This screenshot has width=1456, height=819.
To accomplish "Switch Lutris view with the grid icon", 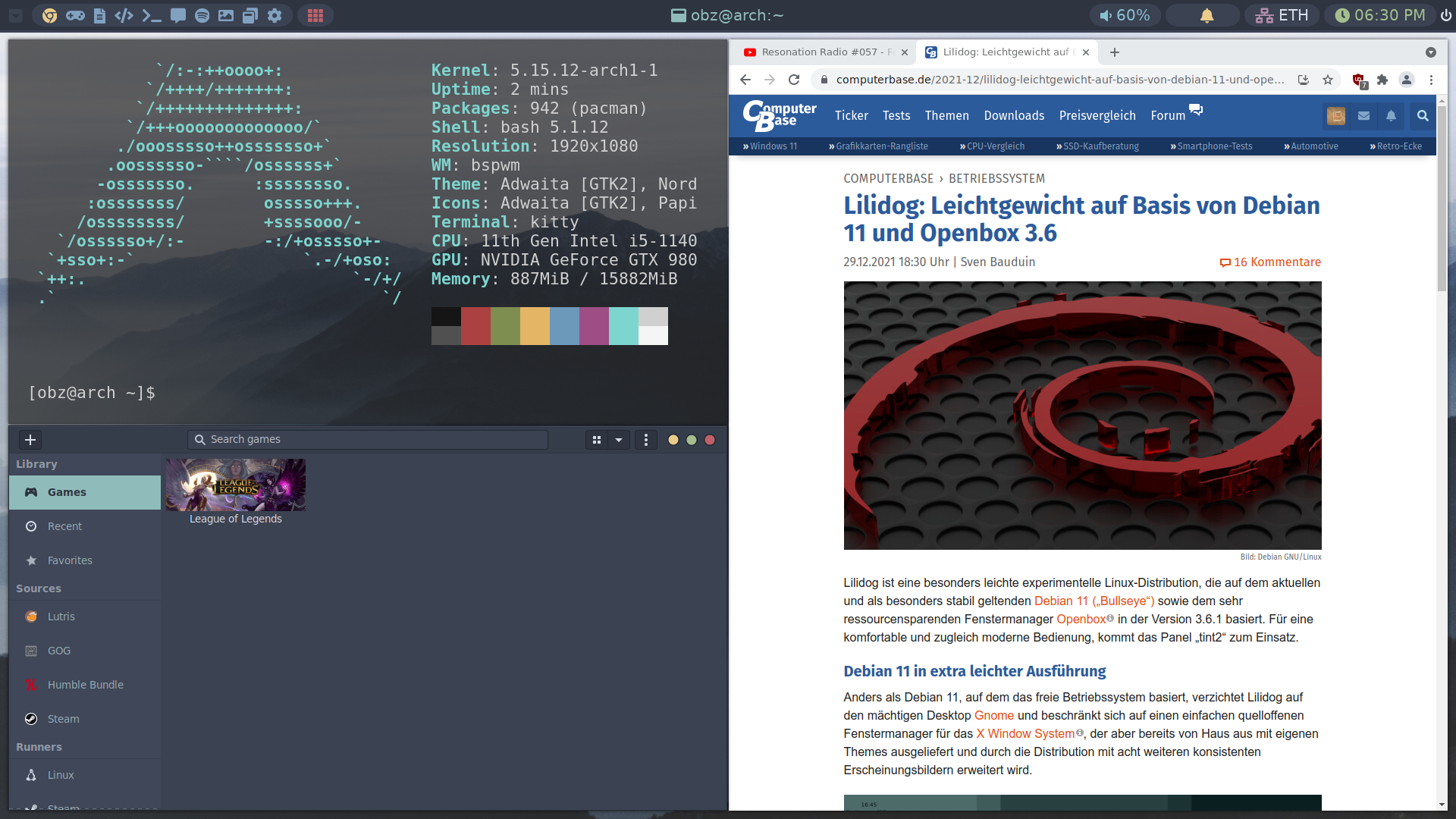I will [x=597, y=440].
